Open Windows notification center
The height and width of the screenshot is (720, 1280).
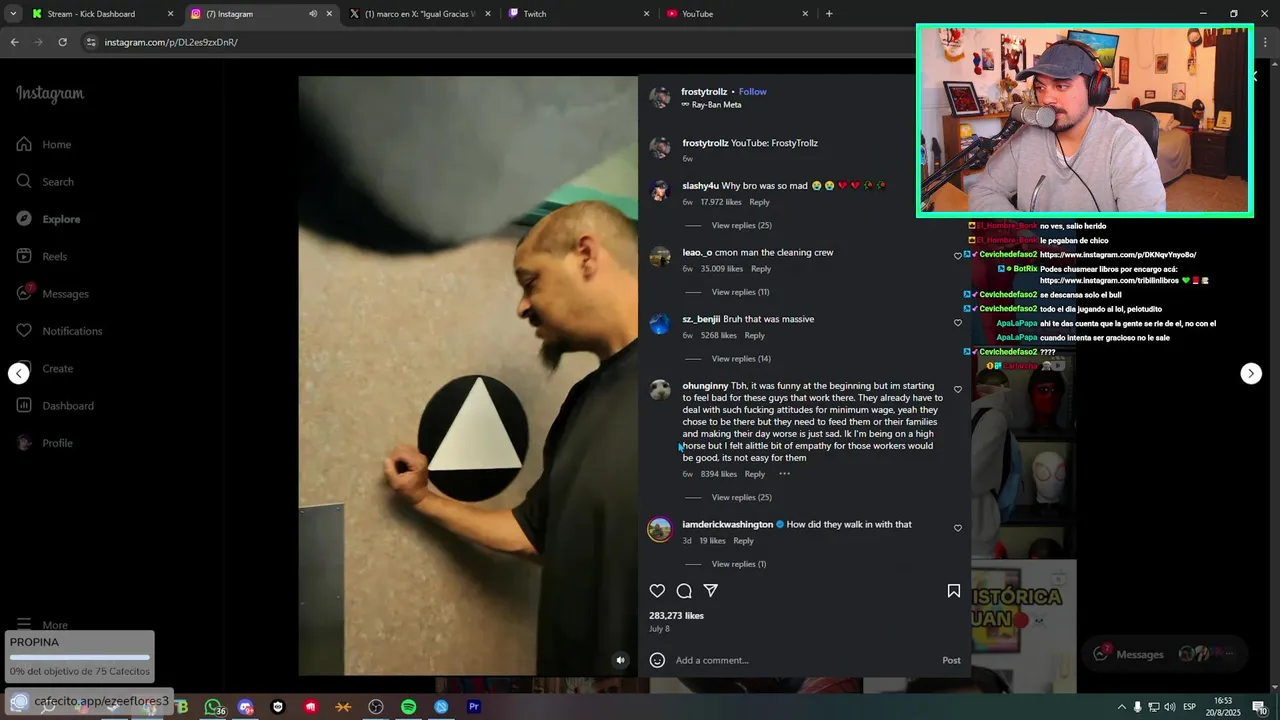pyautogui.click(x=1260, y=707)
